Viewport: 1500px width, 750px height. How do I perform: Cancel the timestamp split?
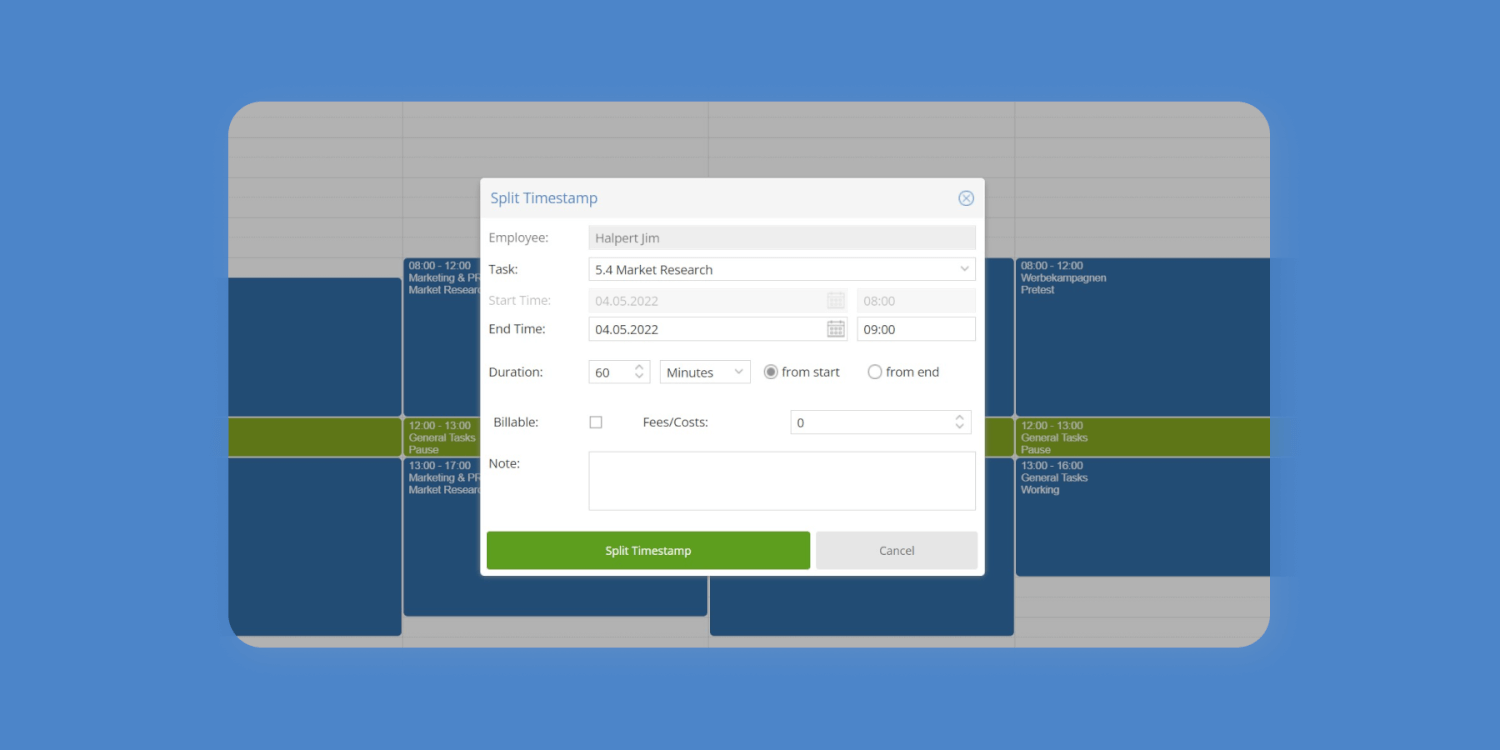click(896, 550)
